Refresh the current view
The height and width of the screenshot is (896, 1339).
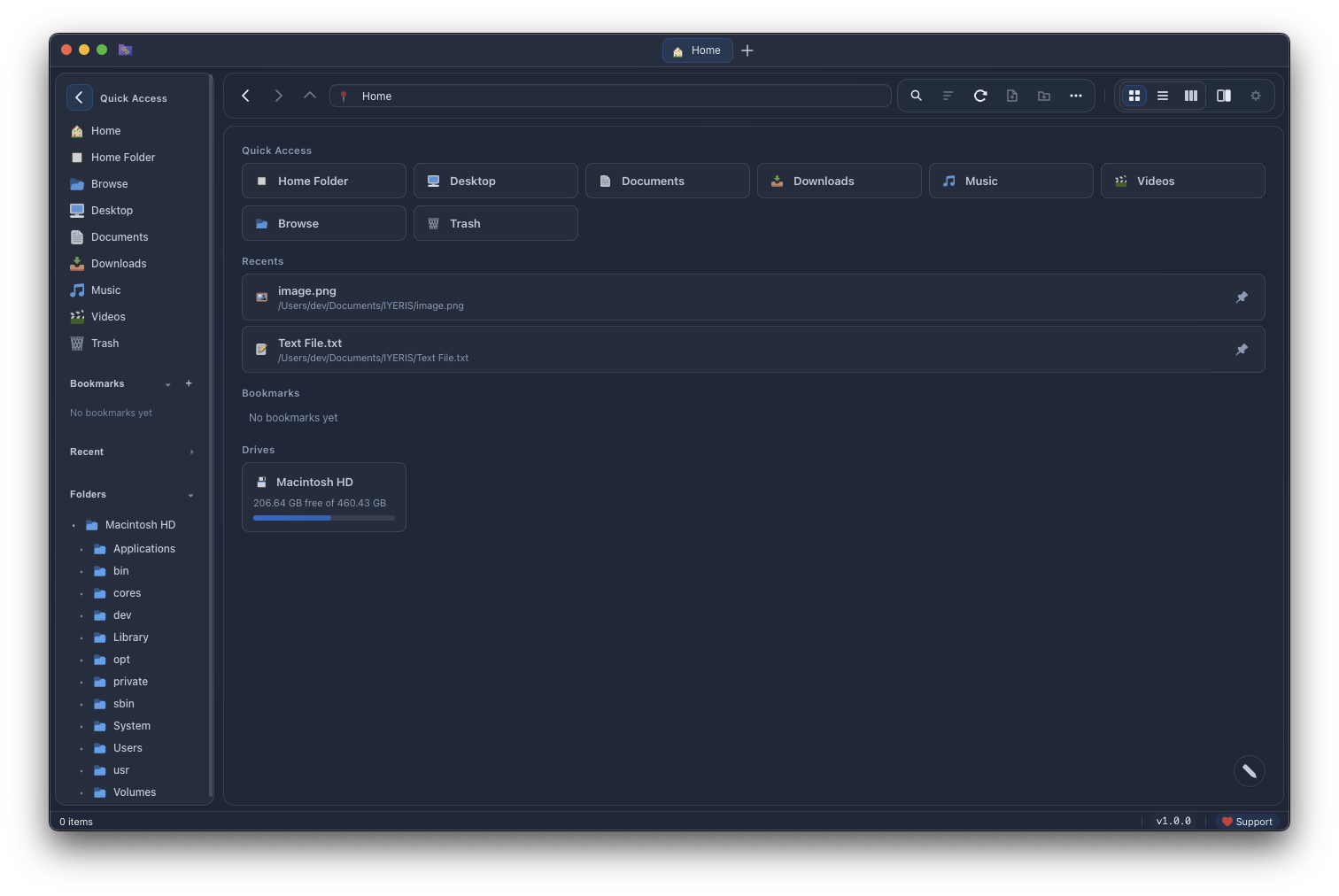point(980,96)
